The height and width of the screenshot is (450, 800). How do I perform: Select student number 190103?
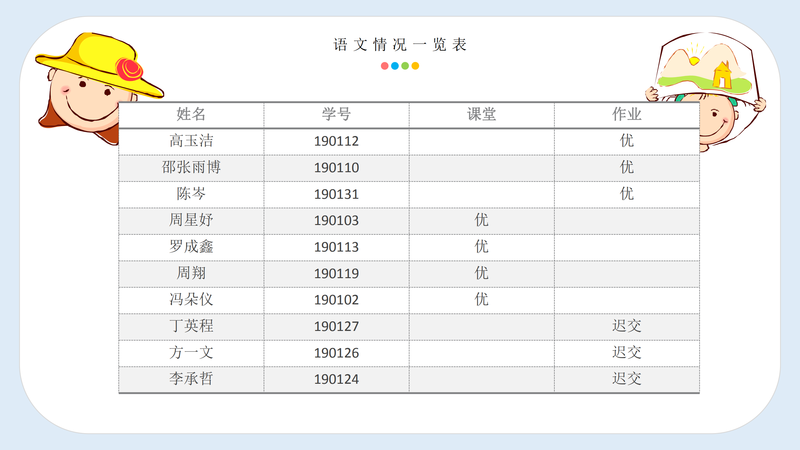click(336, 221)
